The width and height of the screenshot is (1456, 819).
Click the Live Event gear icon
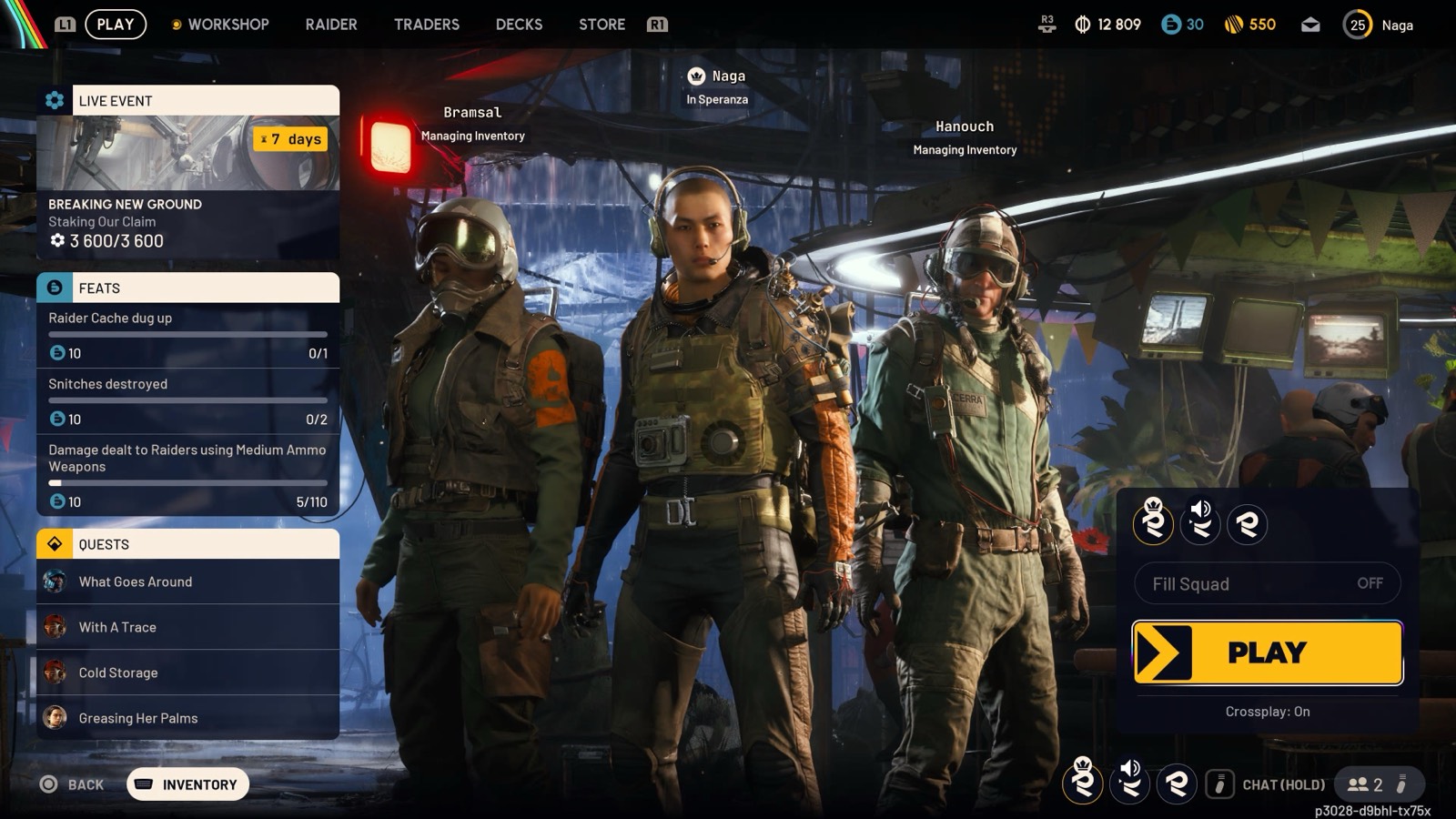(x=55, y=100)
